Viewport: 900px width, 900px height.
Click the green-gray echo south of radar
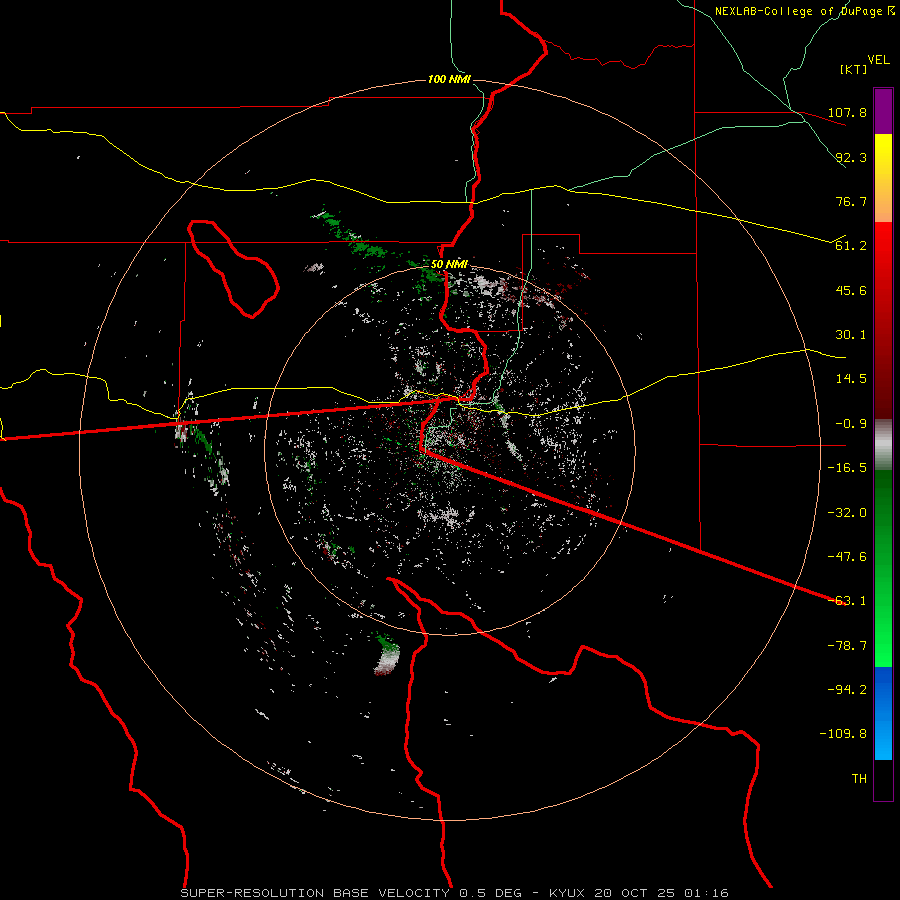[386, 653]
